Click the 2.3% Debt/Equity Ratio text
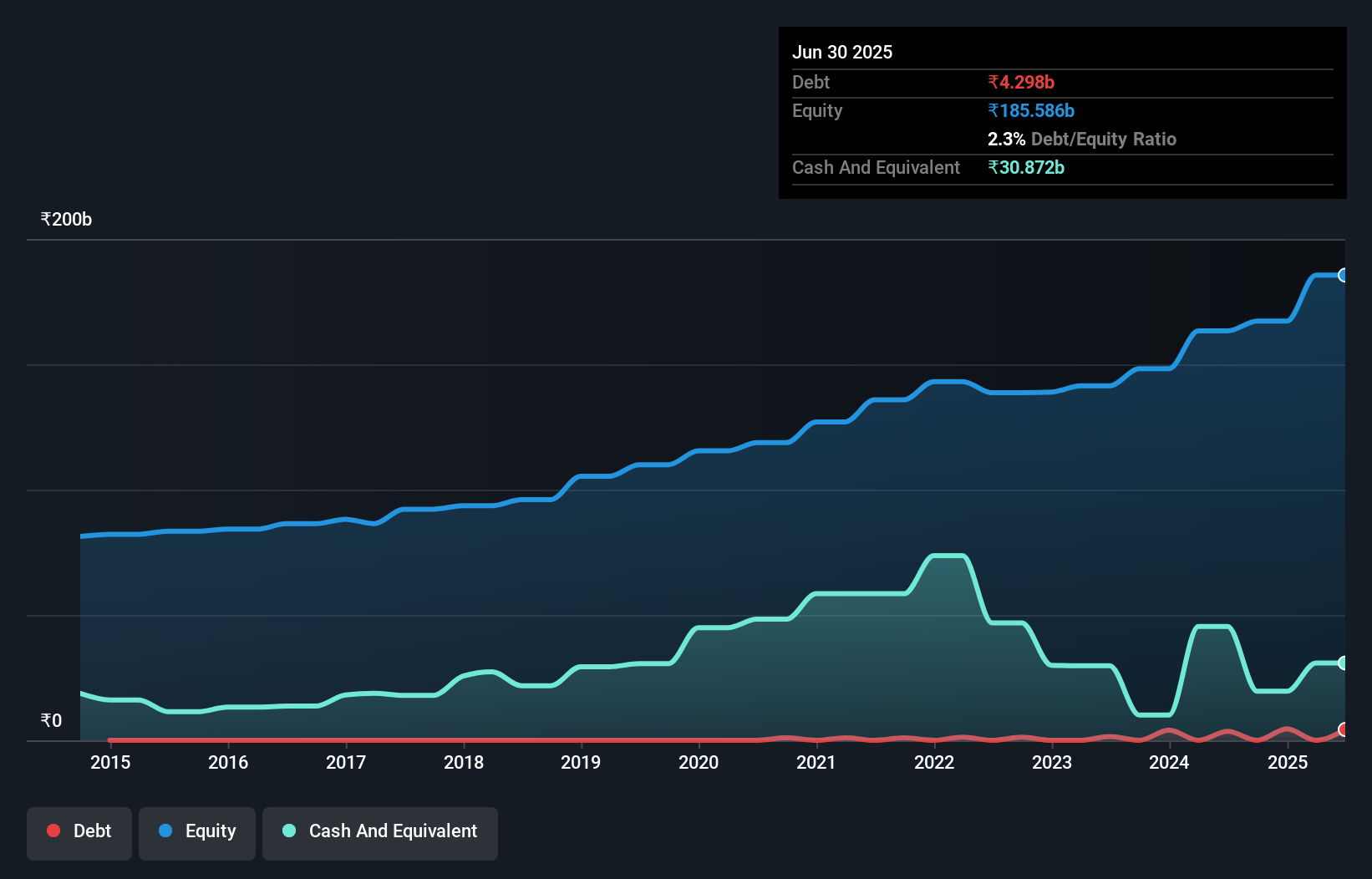The image size is (1372, 879). point(1081,140)
